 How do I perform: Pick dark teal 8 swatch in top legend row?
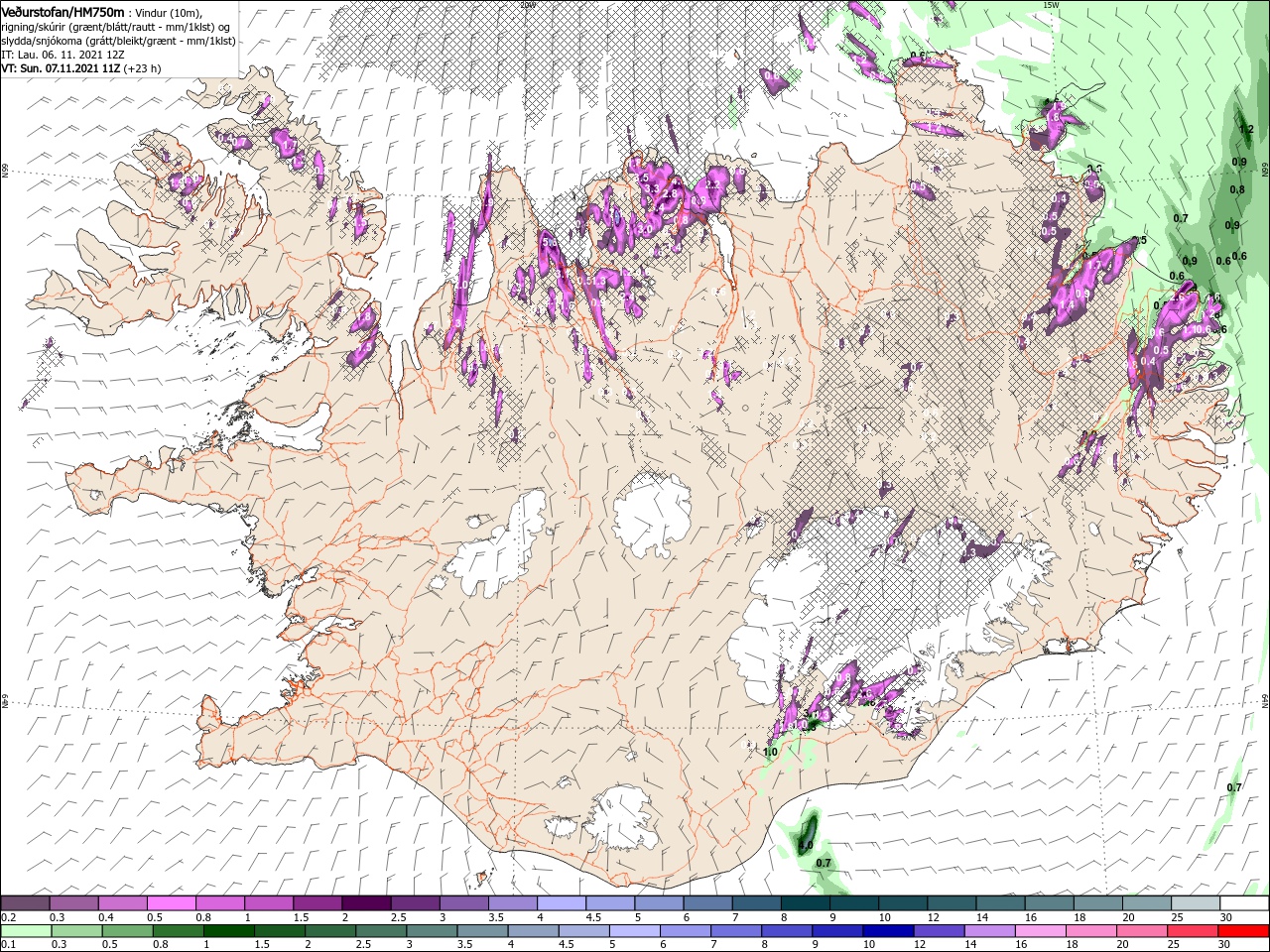(804, 903)
